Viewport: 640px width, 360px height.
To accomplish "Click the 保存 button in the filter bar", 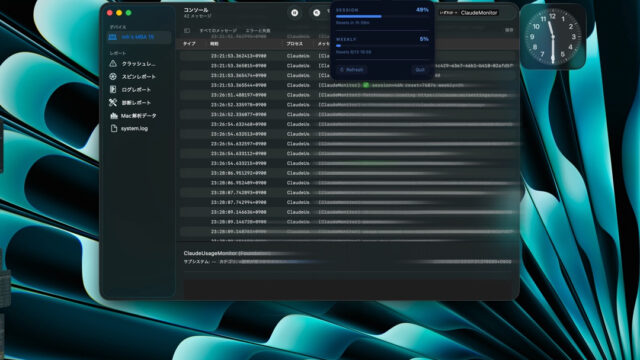I will click(x=509, y=30).
